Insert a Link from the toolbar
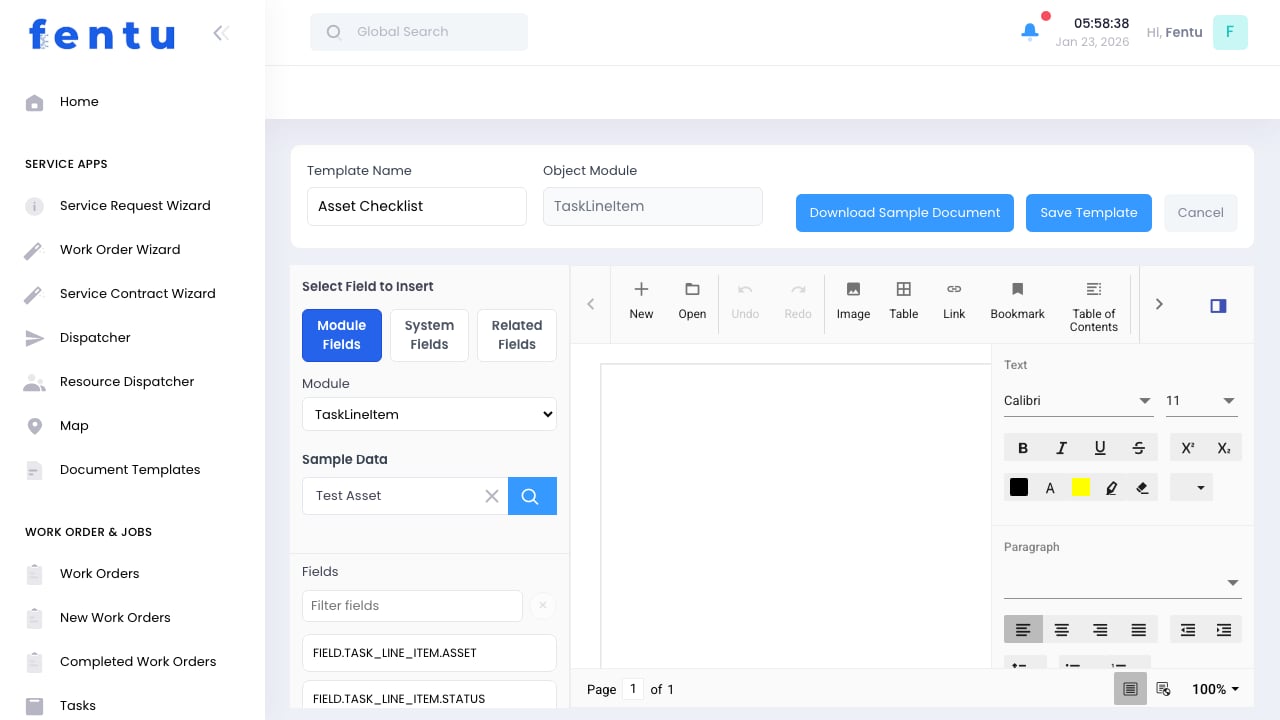Viewport: 1280px width, 720px height. (954, 301)
